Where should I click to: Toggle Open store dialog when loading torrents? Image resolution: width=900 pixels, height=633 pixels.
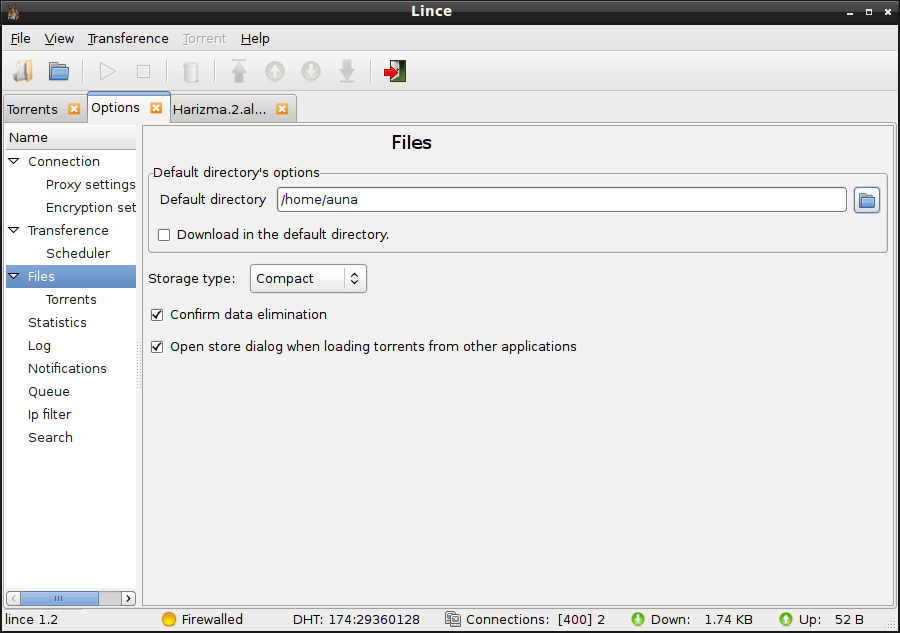157,347
